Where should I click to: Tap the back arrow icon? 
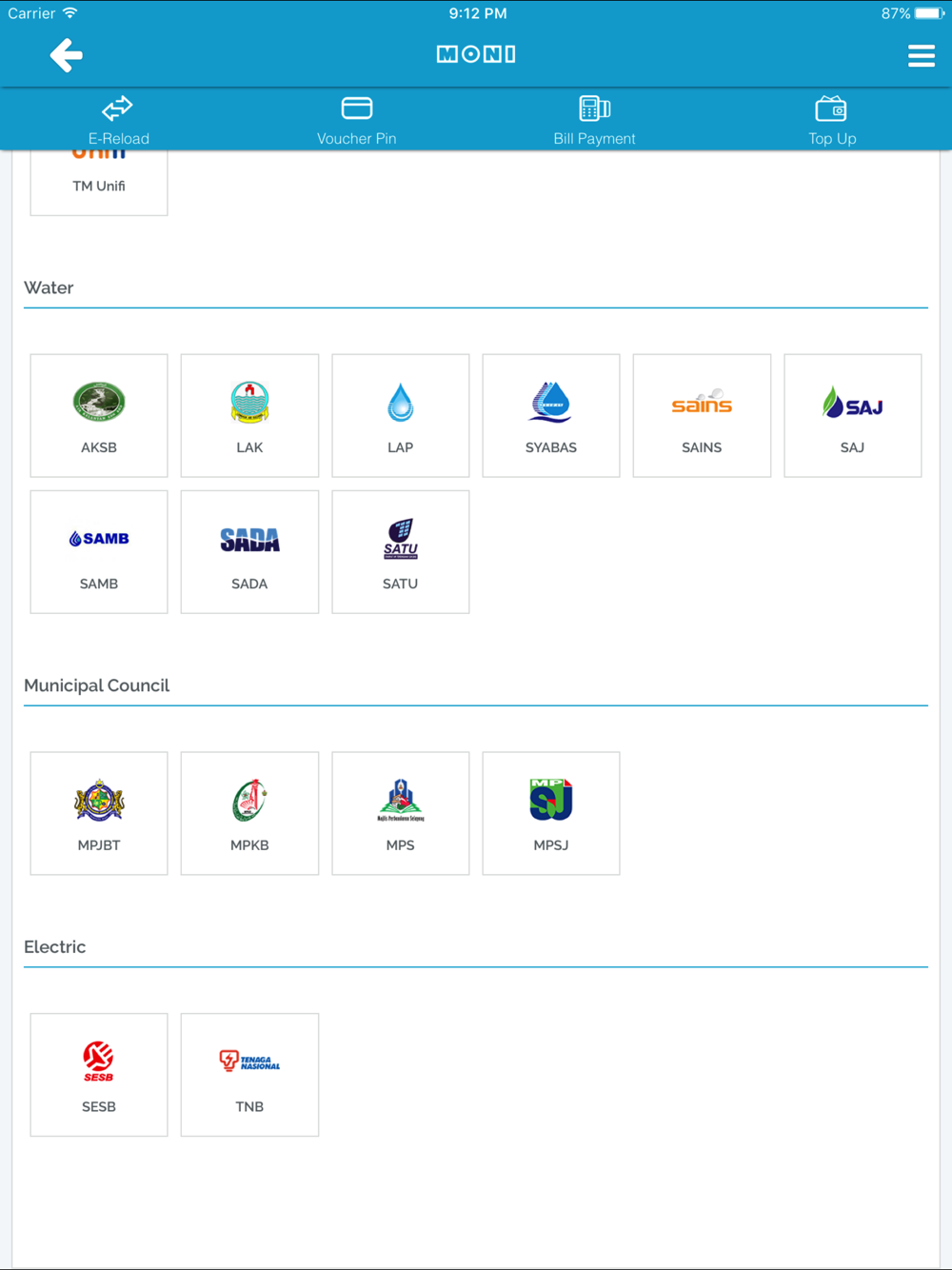(x=66, y=55)
